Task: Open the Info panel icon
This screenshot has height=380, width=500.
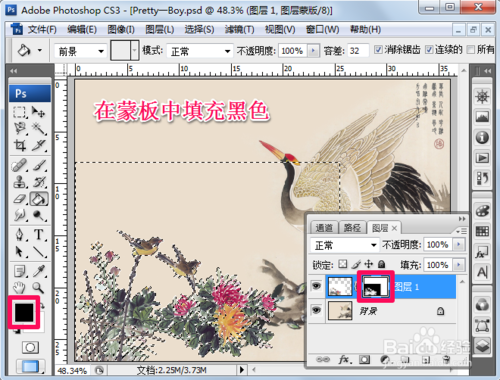Action: 482,137
